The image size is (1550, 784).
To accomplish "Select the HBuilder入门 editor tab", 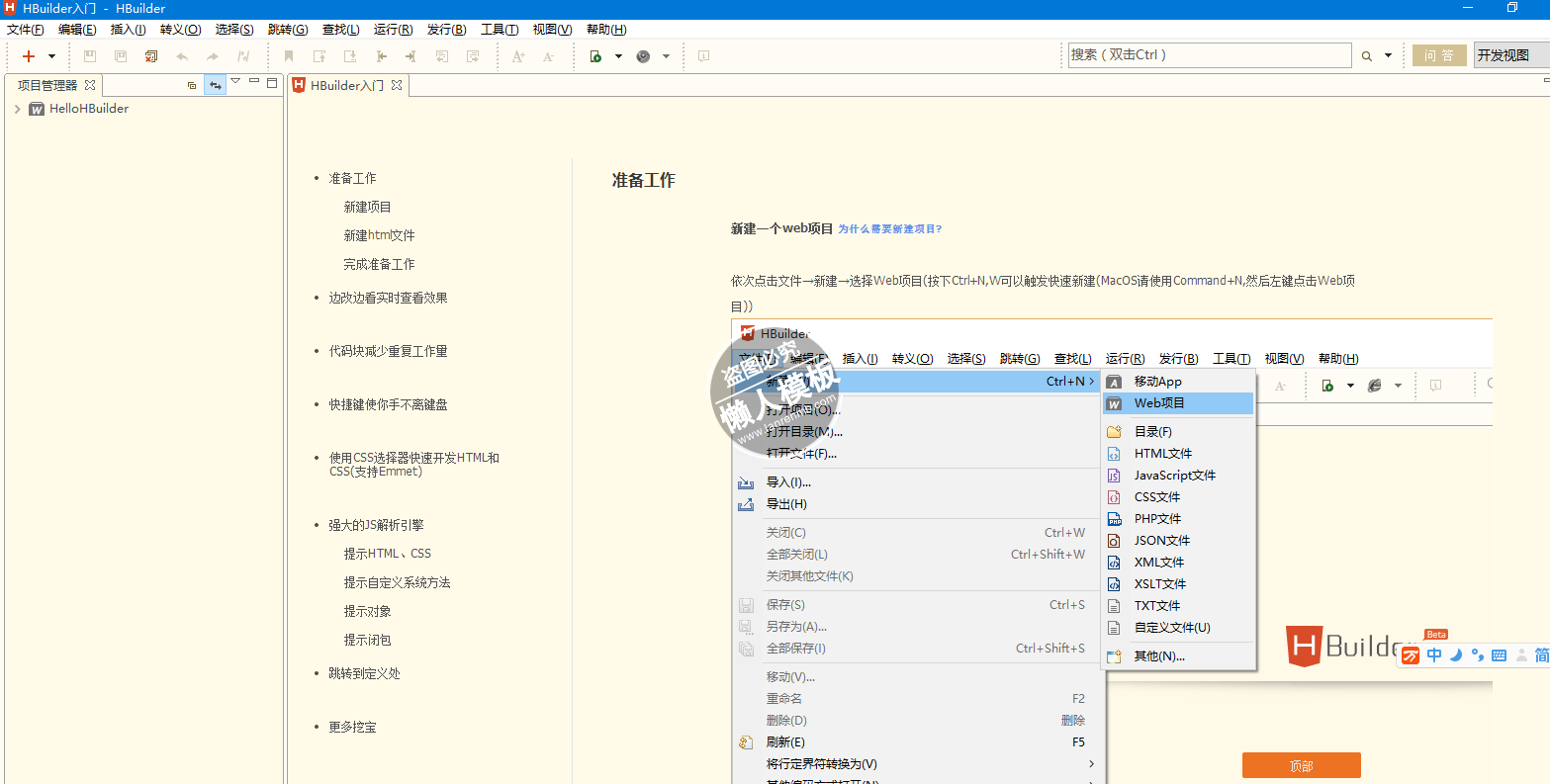I will click(x=347, y=86).
